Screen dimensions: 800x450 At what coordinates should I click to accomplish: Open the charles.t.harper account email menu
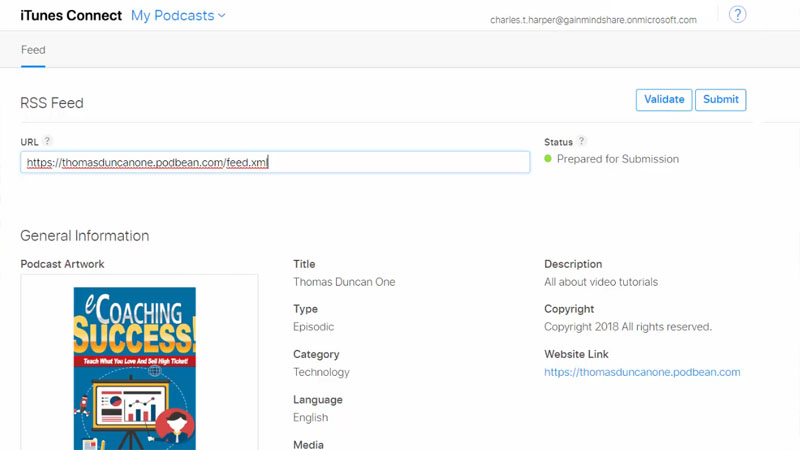[x=593, y=20]
